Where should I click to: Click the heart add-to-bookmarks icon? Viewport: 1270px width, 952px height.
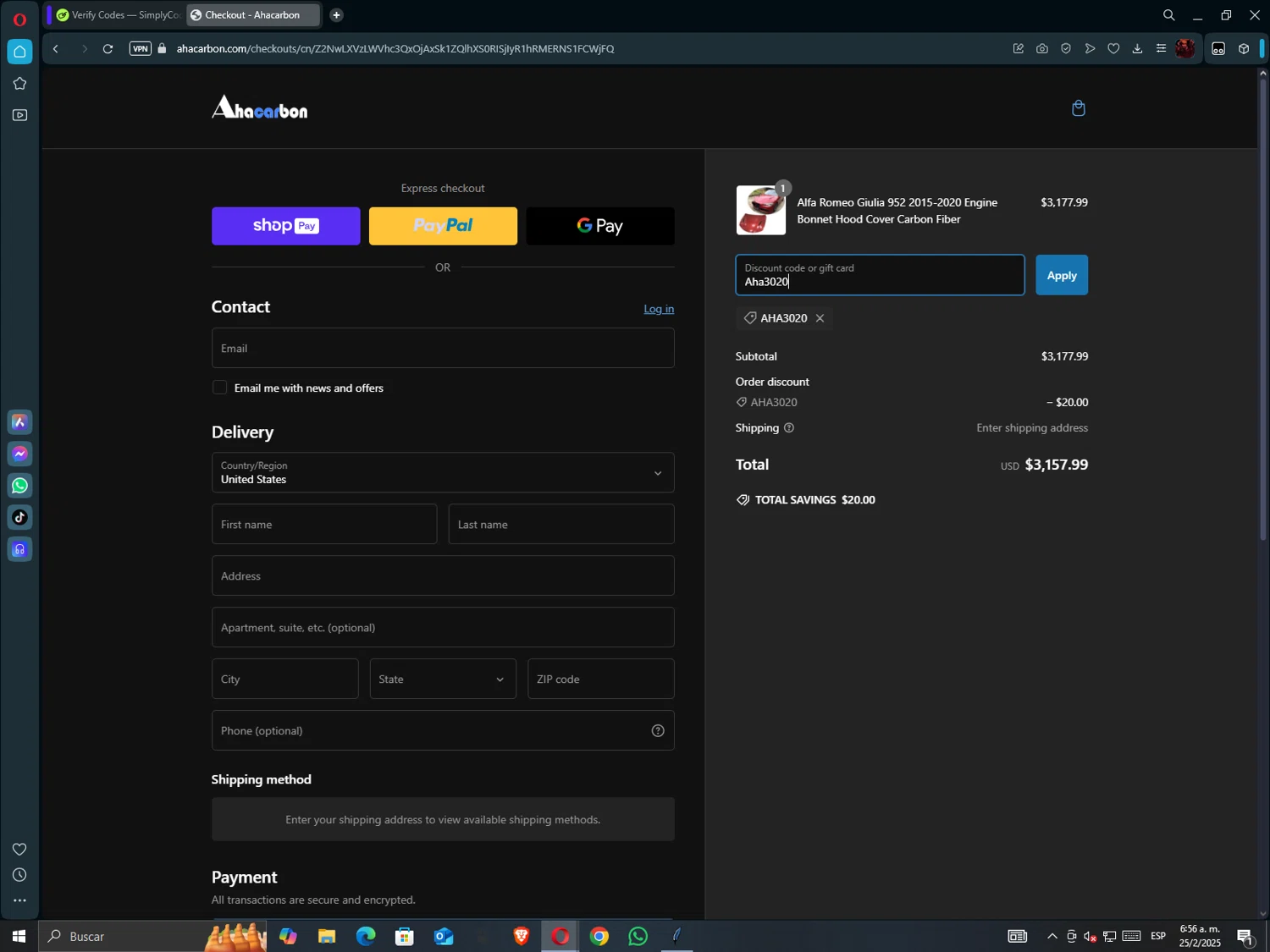pos(1113,49)
